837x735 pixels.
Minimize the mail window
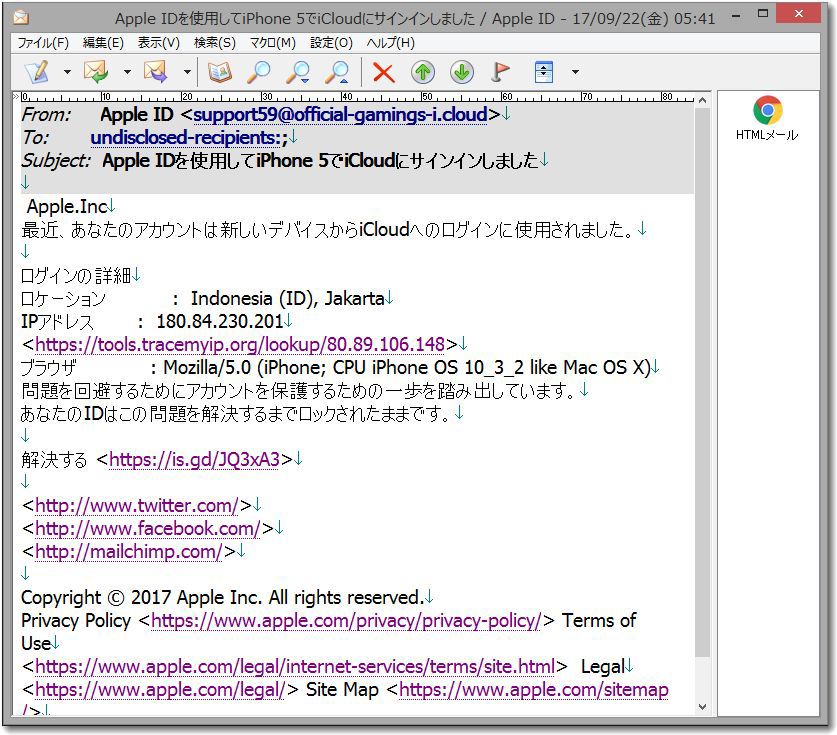(x=737, y=15)
